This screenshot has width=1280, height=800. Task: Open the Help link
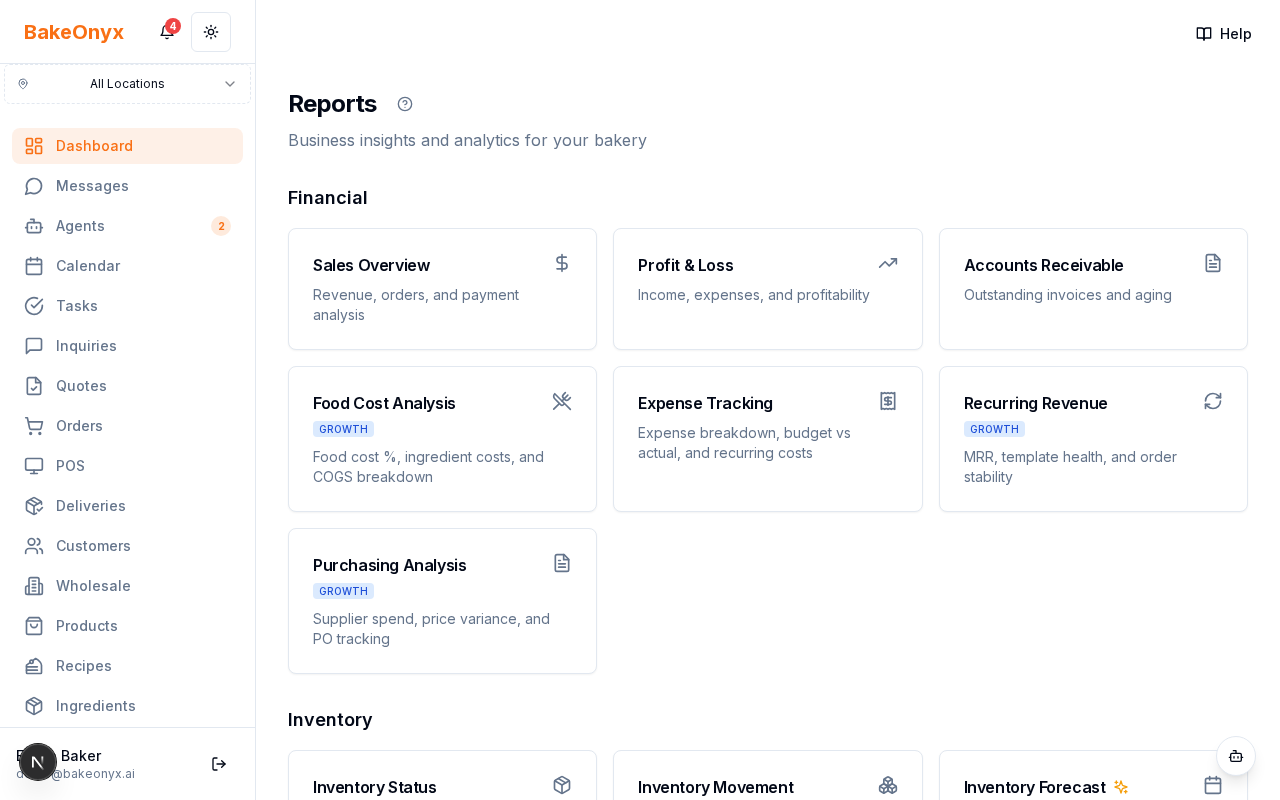pyautogui.click(x=1223, y=33)
